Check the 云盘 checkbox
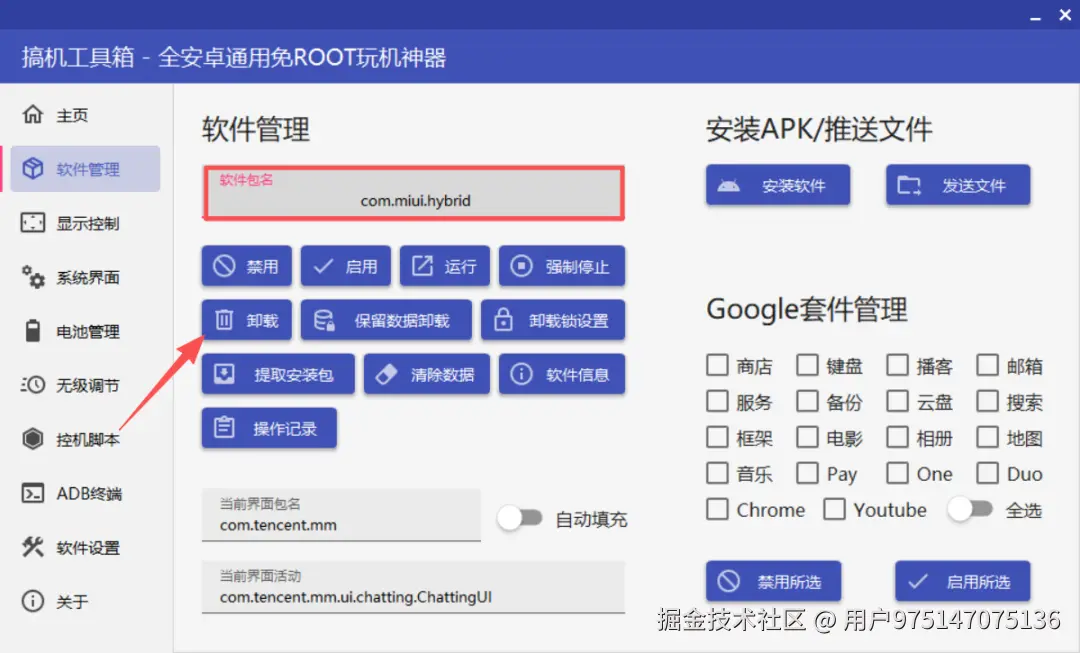 point(897,401)
